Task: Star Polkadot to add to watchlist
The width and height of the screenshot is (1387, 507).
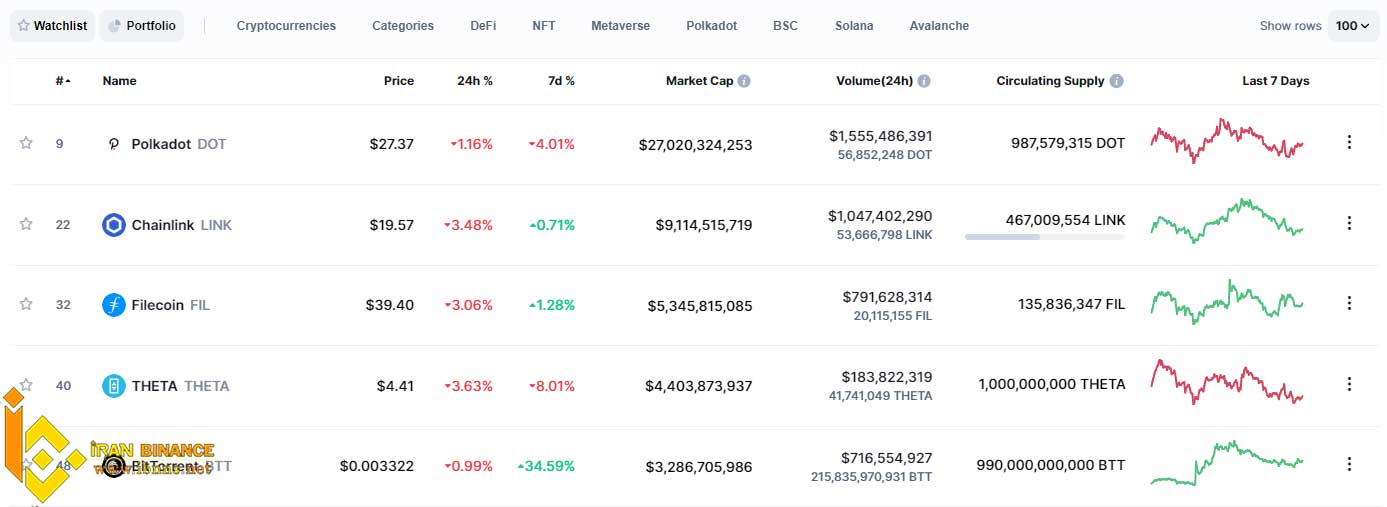Action: click(26, 143)
